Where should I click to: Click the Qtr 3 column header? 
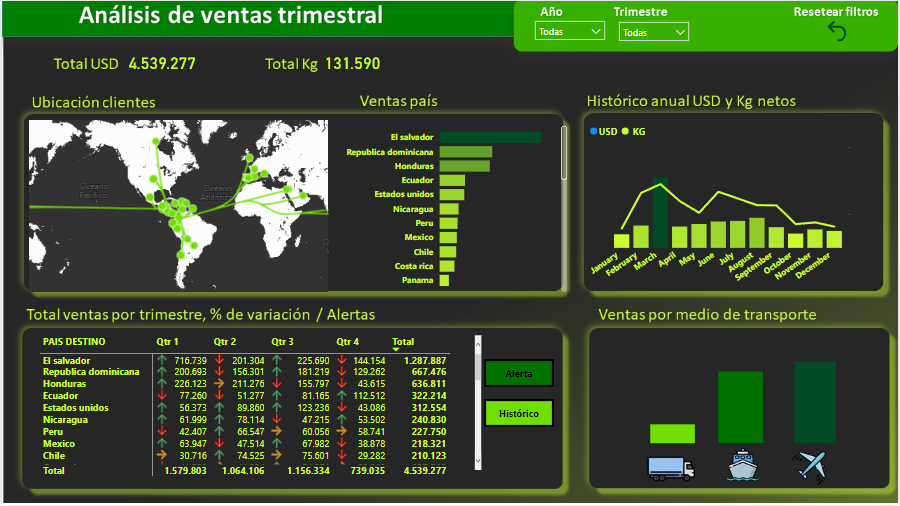pos(282,341)
